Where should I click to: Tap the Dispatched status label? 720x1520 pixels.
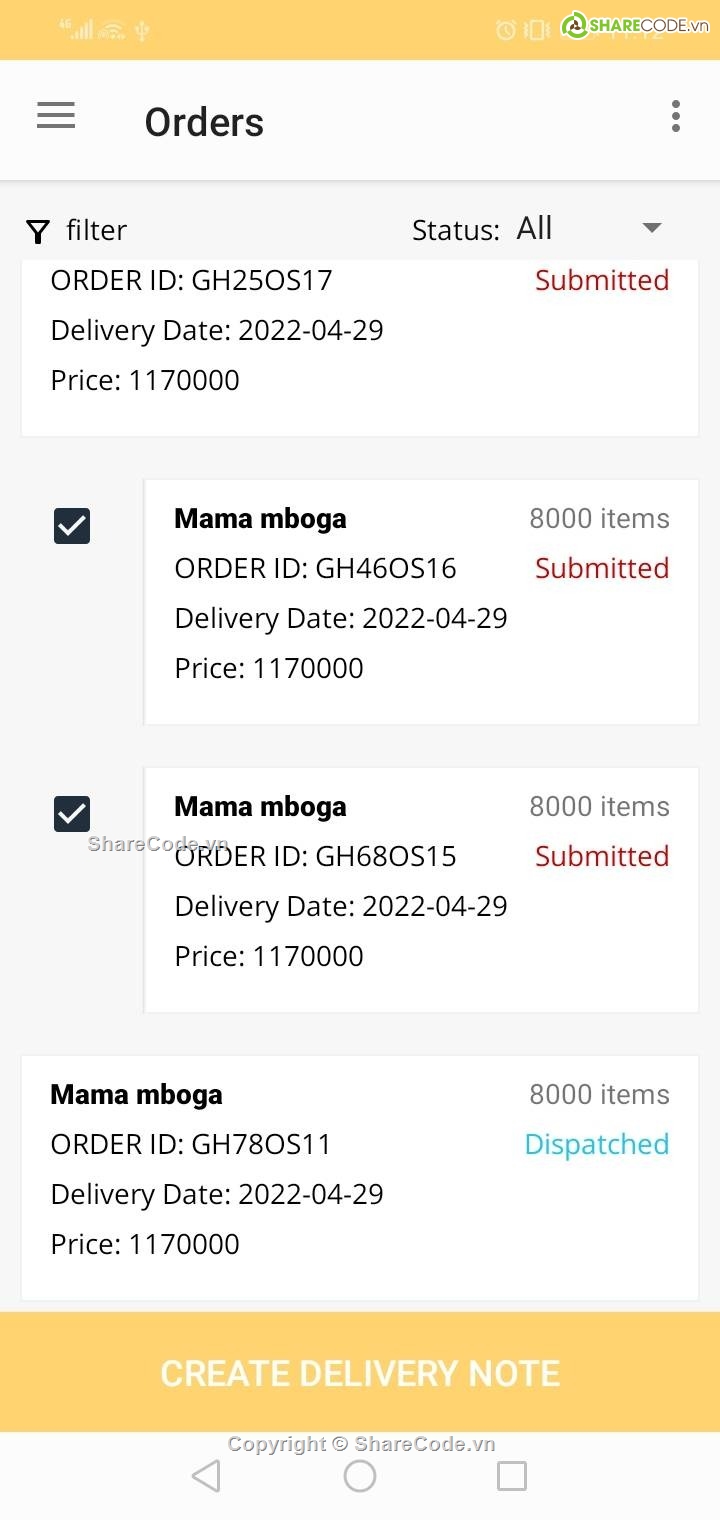[x=597, y=1144]
